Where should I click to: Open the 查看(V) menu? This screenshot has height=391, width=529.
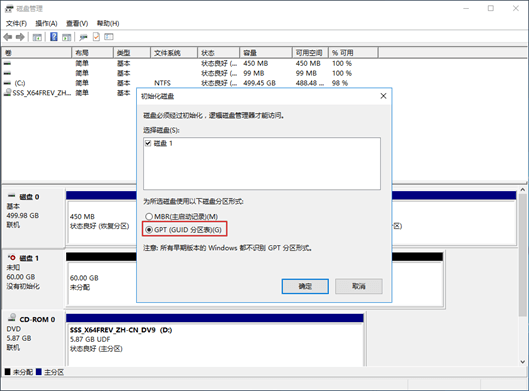pos(77,23)
